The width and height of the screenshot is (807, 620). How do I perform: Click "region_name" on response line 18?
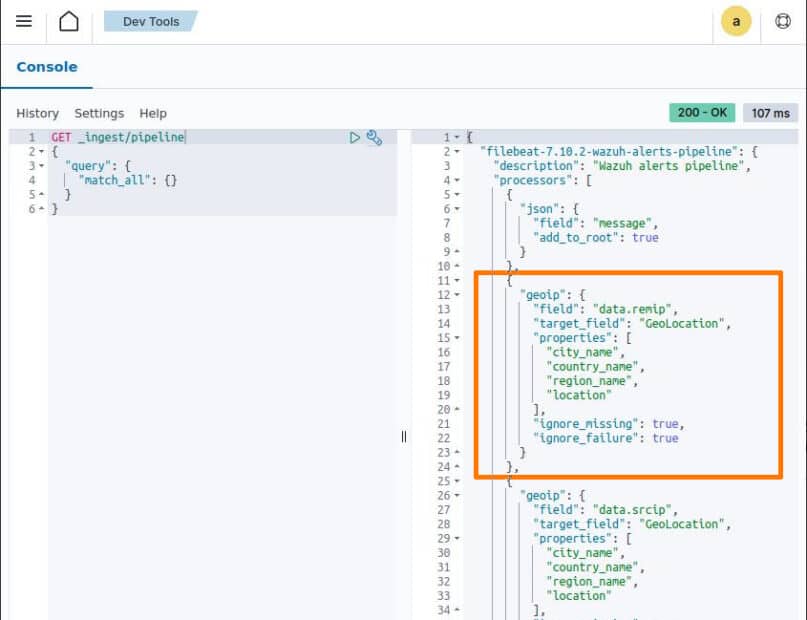(589, 381)
